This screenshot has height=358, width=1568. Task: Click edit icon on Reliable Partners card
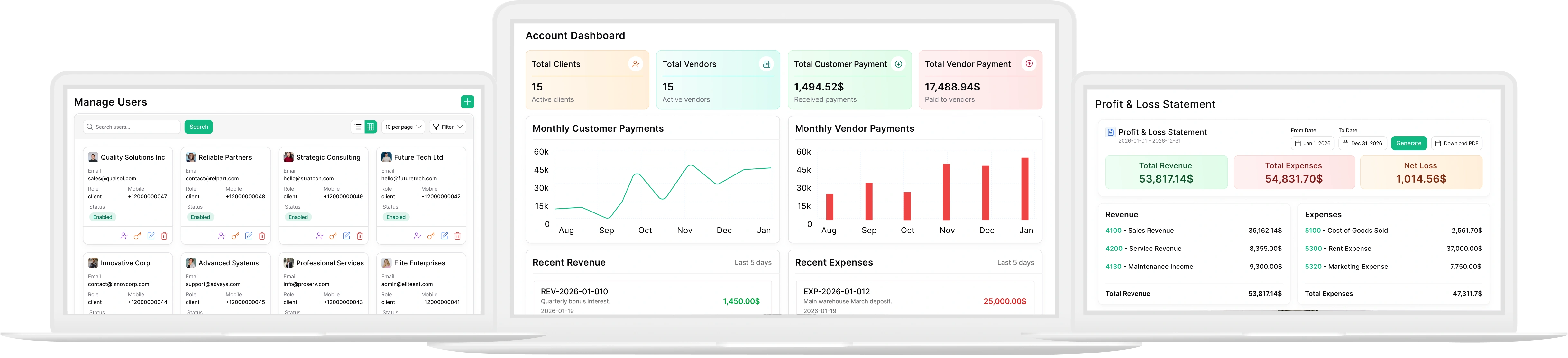[248, 236]
